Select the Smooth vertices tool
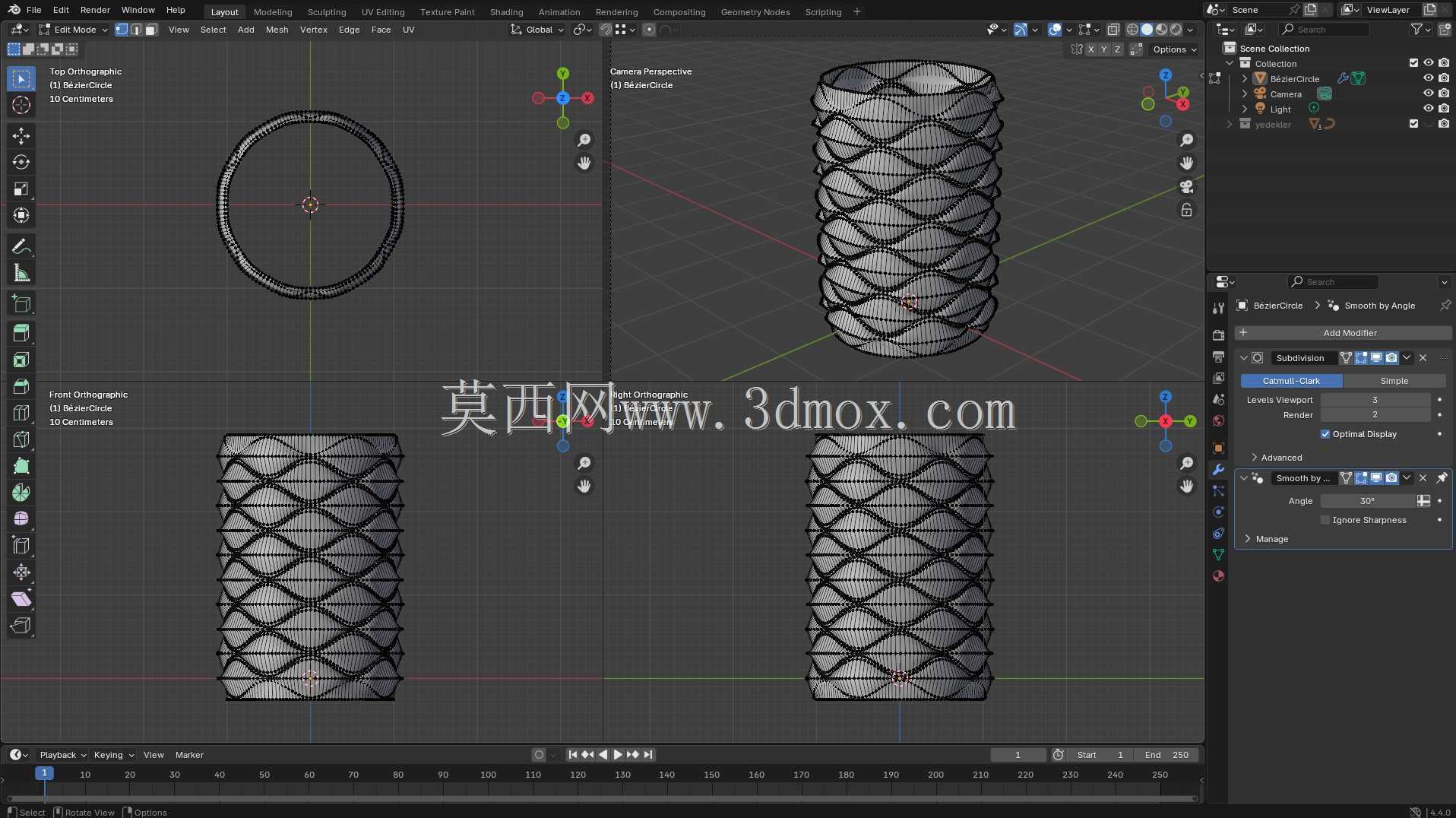The height and width of the screenshot is (818, 1456). (21, 519)
